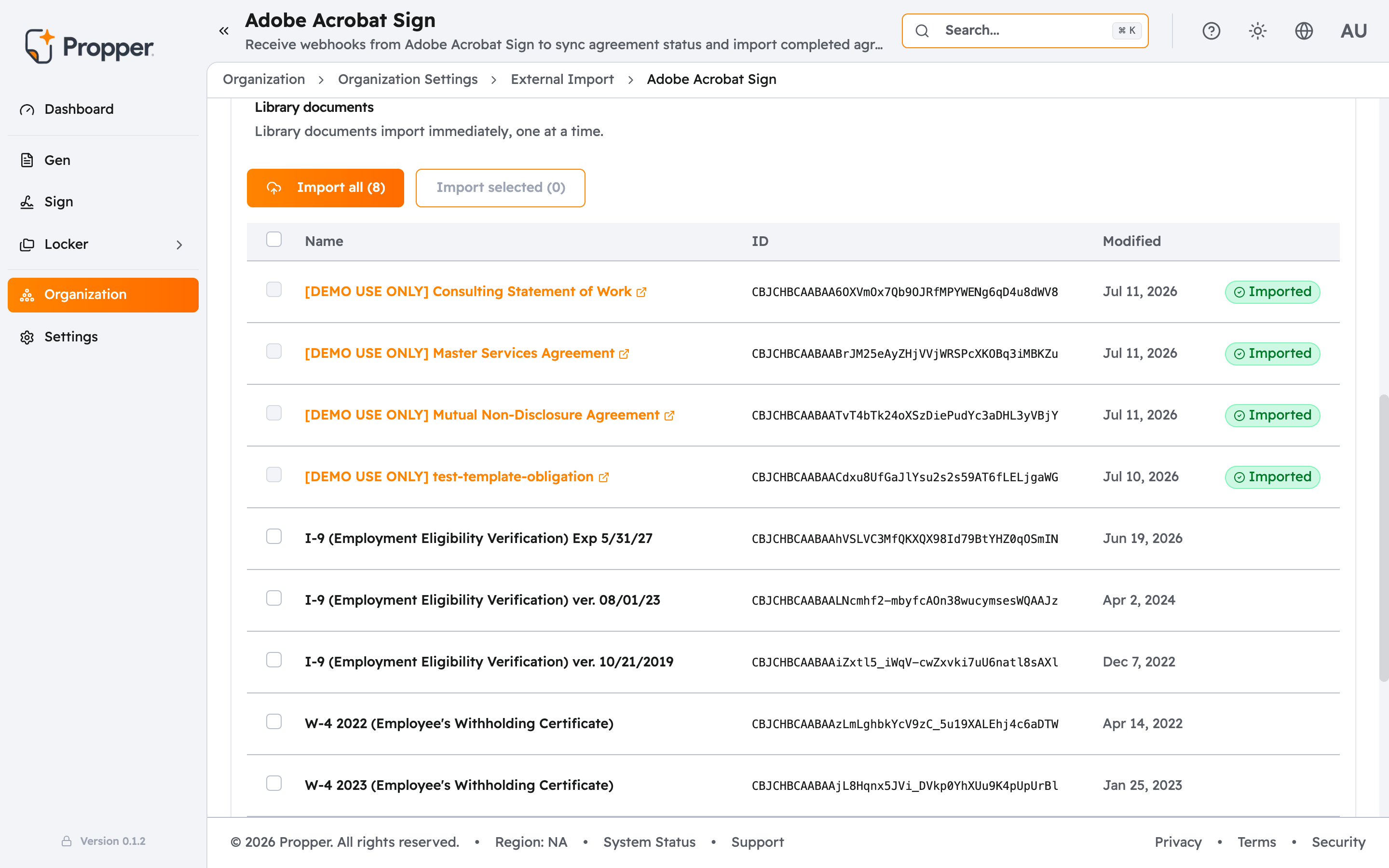Click the Import selected (0) button
Screen dimensions: 1389x868
(501, 188)
